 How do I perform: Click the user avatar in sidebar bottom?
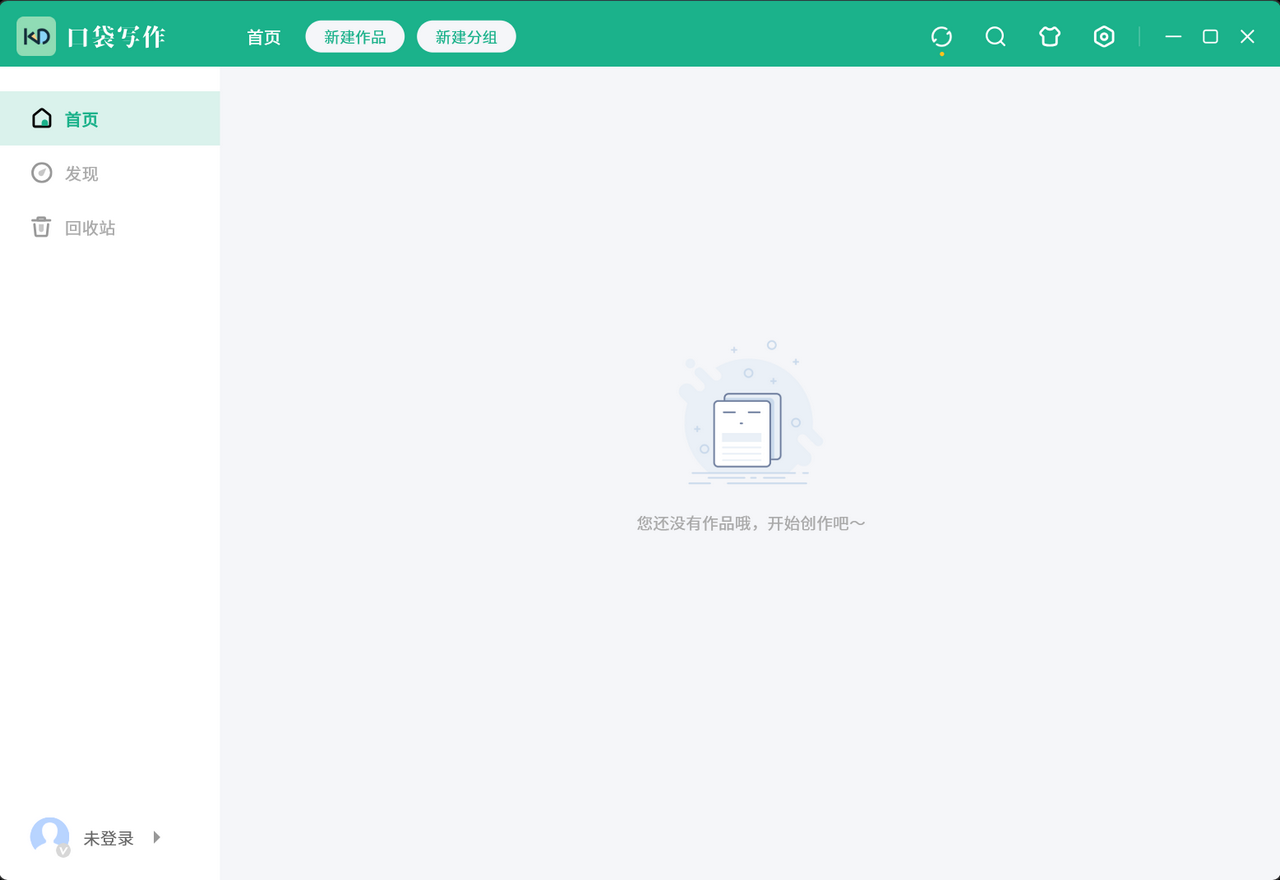click(49, 837)
